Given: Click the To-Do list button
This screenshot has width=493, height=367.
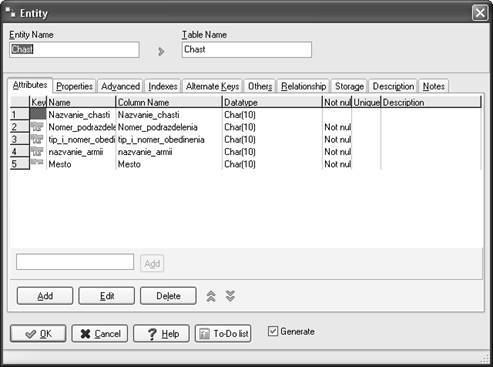Looking at the screenshot, I should [x=223, y=334].
